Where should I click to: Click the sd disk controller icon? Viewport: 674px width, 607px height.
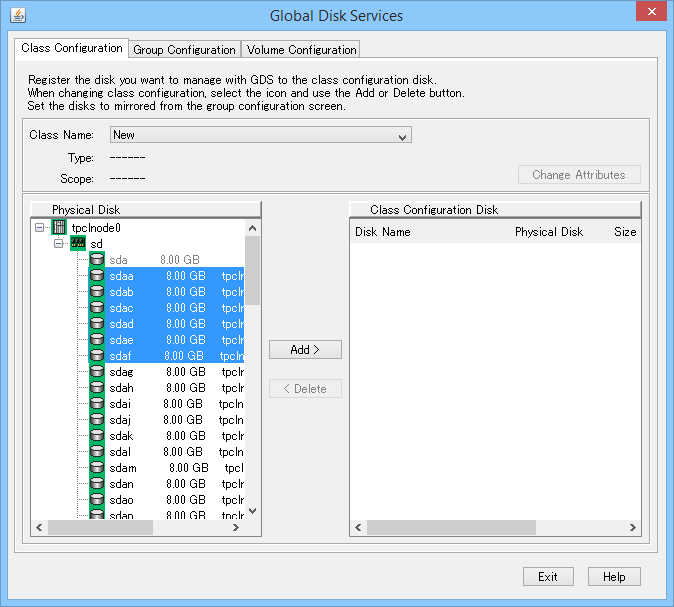(x=77, y=244)
